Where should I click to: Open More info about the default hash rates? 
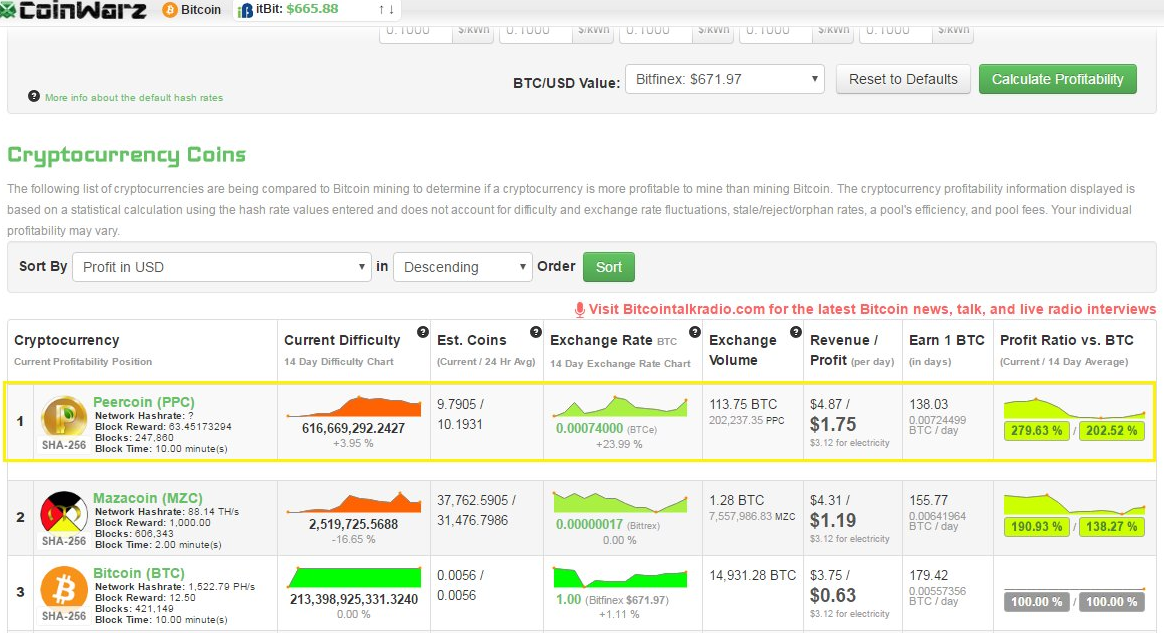point(134,98)
